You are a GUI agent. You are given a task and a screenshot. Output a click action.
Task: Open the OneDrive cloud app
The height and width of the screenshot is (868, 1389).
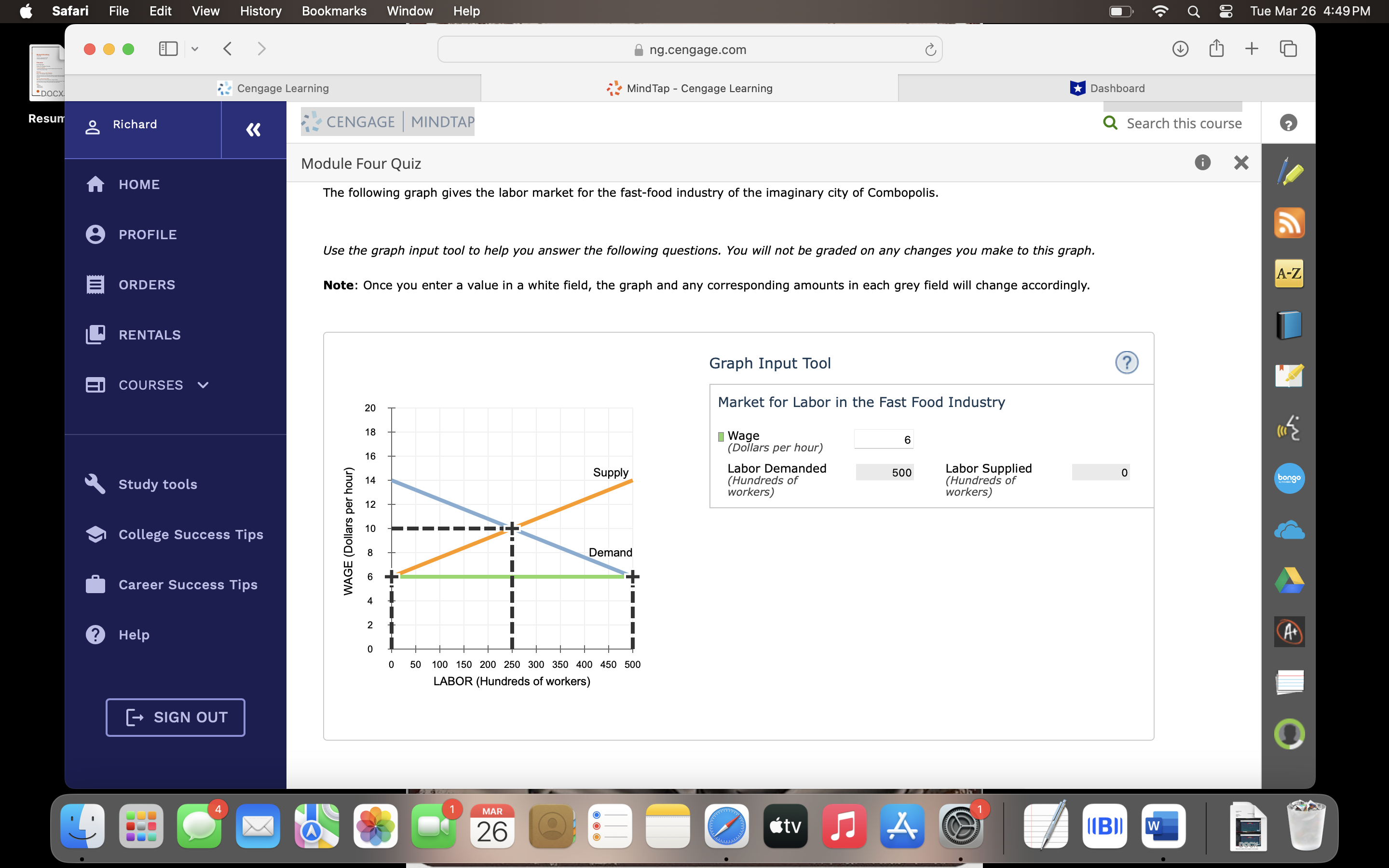(1290, 529)
